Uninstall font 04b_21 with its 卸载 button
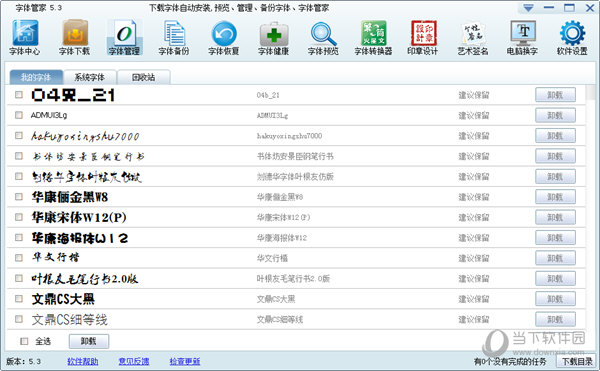 [555, 95]
